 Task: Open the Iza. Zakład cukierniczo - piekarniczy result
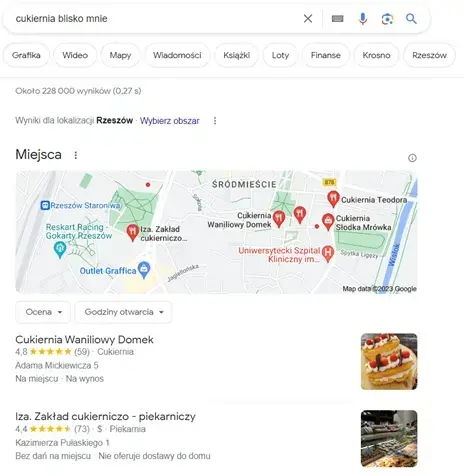(x=105, y=417)
